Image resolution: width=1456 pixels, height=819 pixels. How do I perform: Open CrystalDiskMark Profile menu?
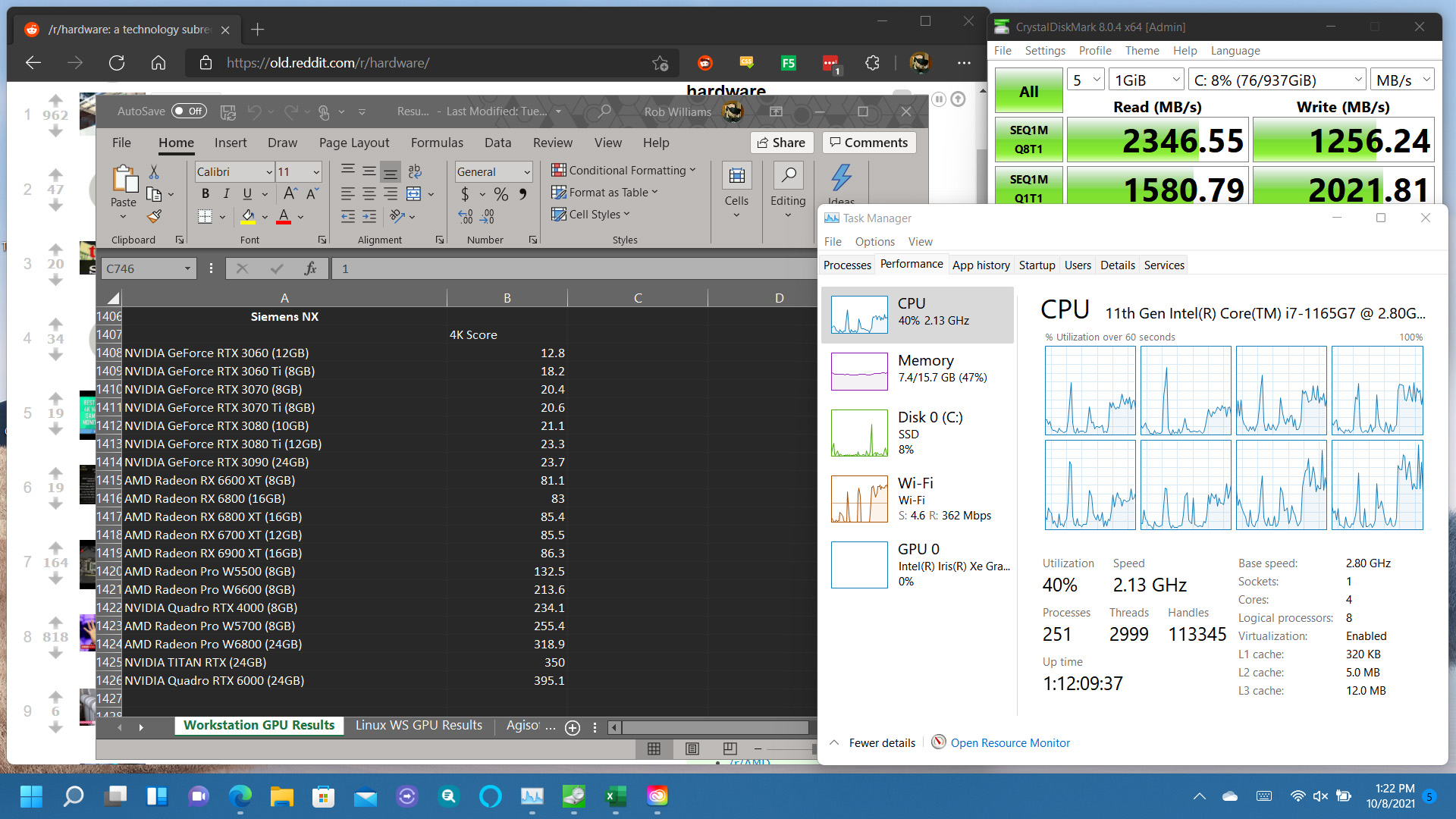click(x=1094, y=51)
